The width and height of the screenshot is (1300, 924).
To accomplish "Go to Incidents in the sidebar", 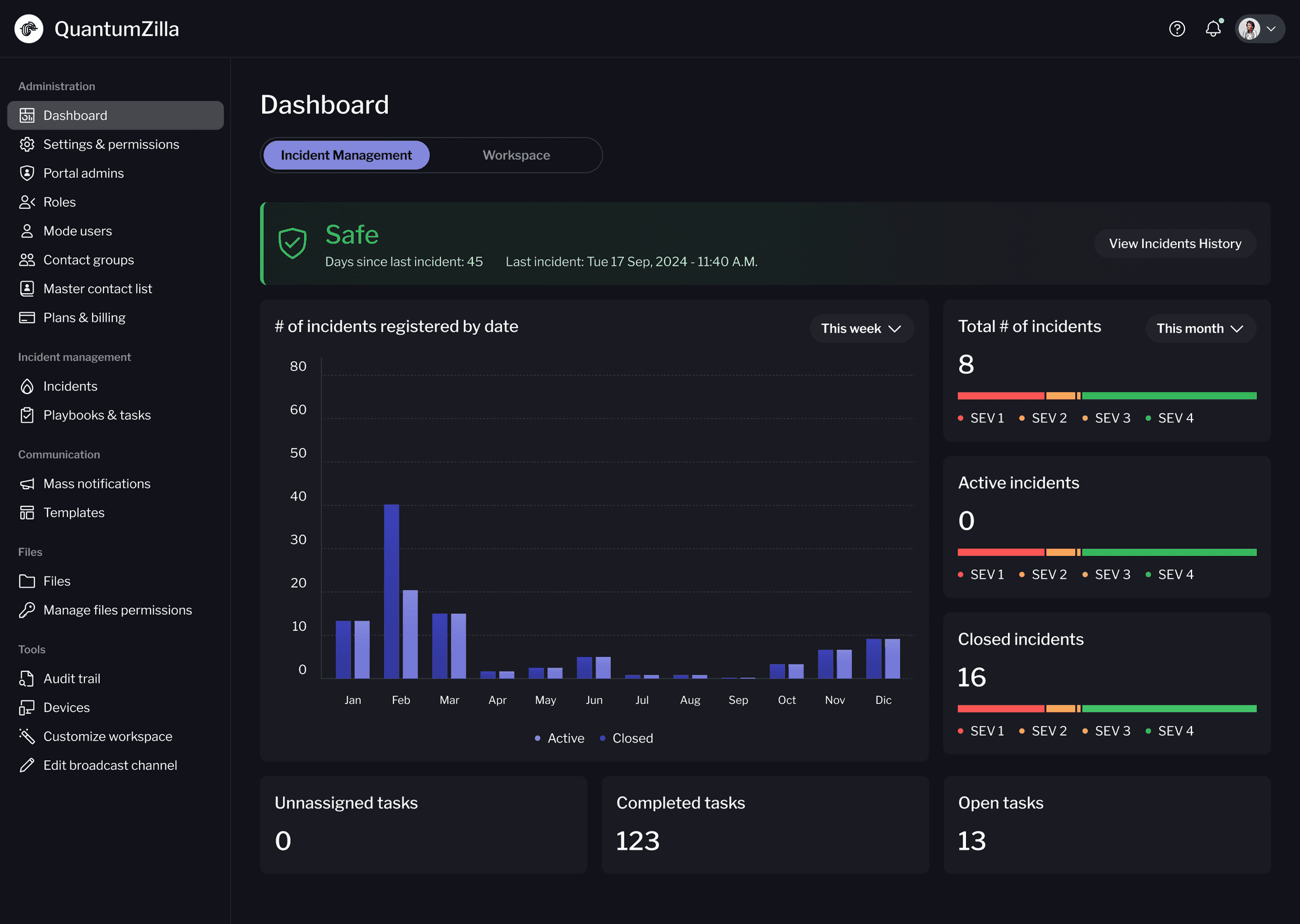I will point(70,386).
